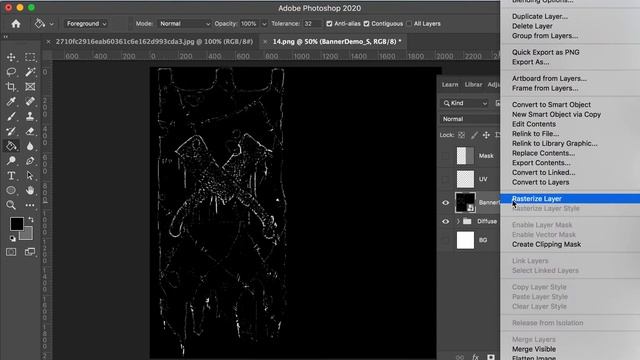Viewport: 640px width, 360px height.
Task: Select the Crop tool
Action: (x=11, y=87)
